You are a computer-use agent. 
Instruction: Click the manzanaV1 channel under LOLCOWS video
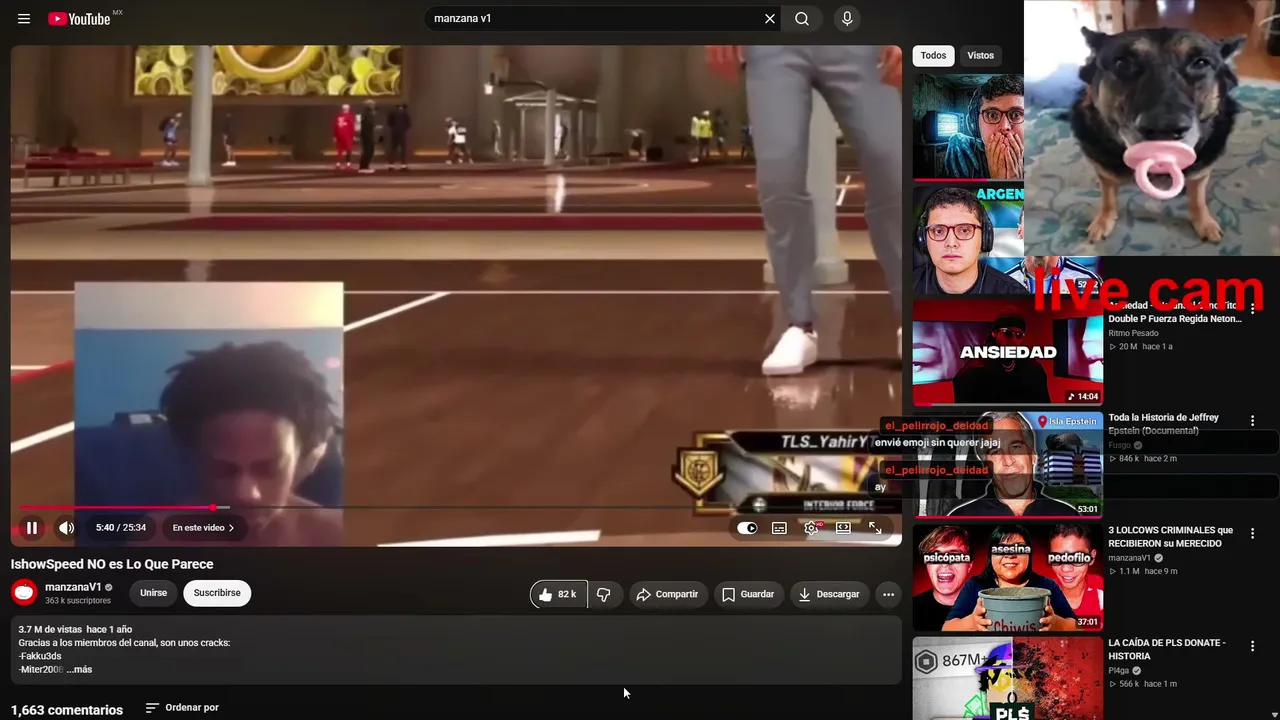(x=1130, y=558)
